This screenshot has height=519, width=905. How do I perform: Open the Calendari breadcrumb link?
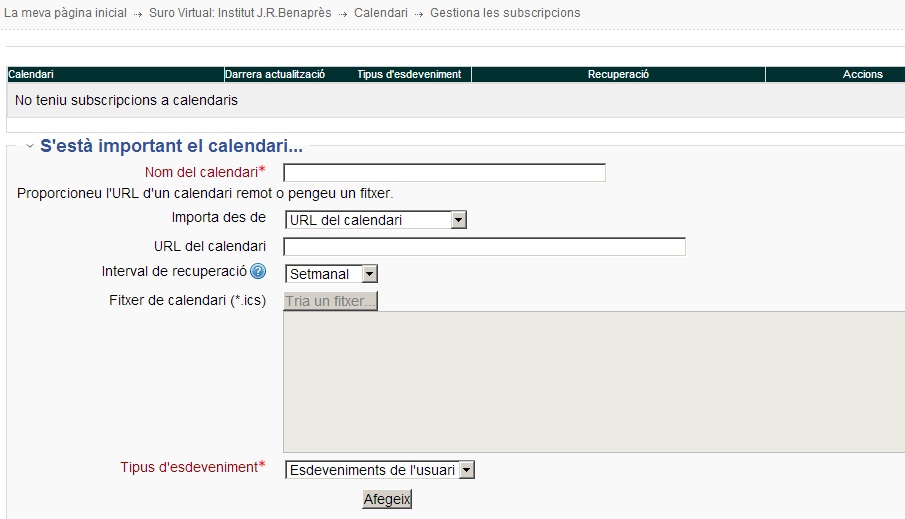[x=381, y=13]
